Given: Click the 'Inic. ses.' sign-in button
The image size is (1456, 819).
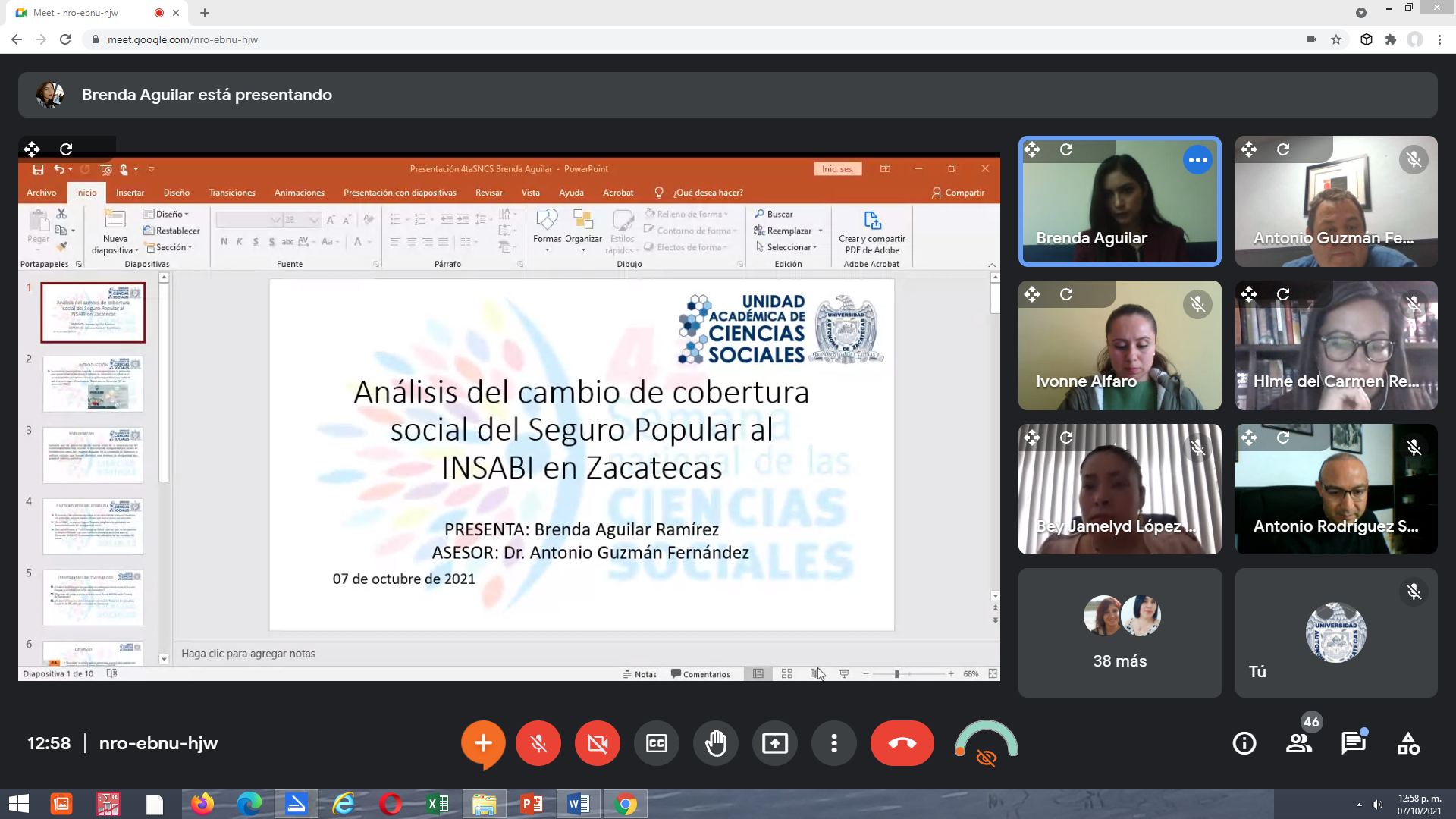Looking at the screenshot, I should tap(837, 169).
